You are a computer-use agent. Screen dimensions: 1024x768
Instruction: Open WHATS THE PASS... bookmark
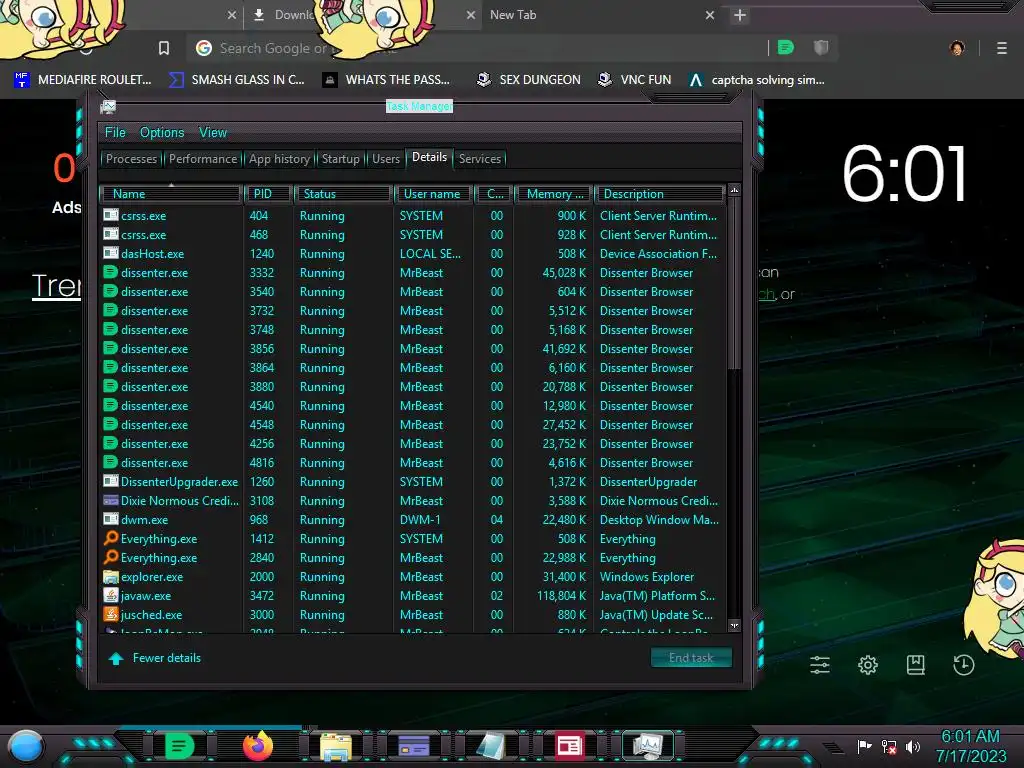386,80
